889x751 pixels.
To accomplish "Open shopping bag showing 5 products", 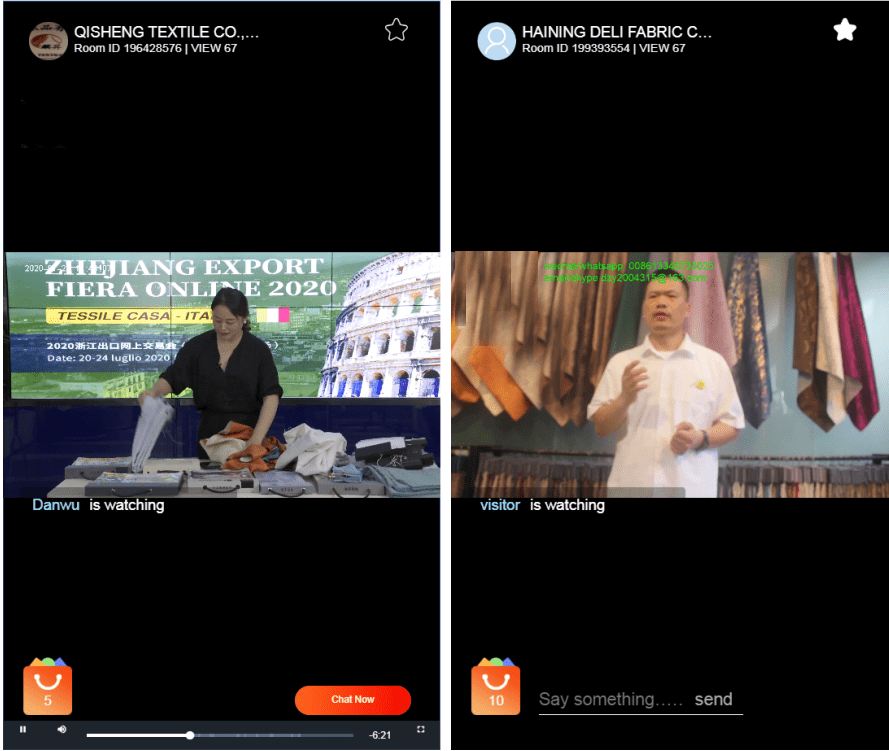I will 48,686.
